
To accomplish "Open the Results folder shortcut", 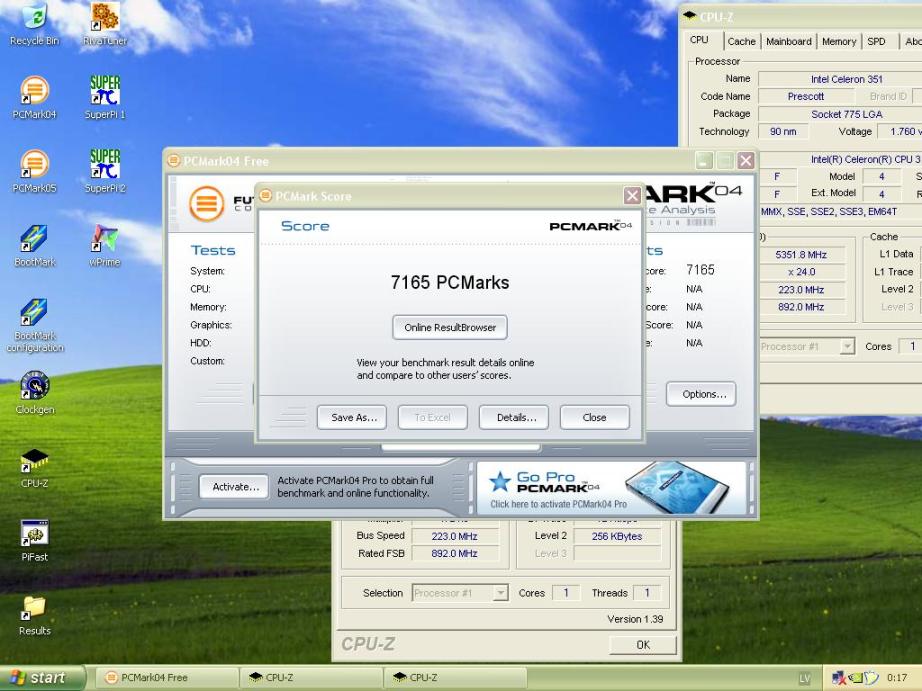I will (35, 615).
